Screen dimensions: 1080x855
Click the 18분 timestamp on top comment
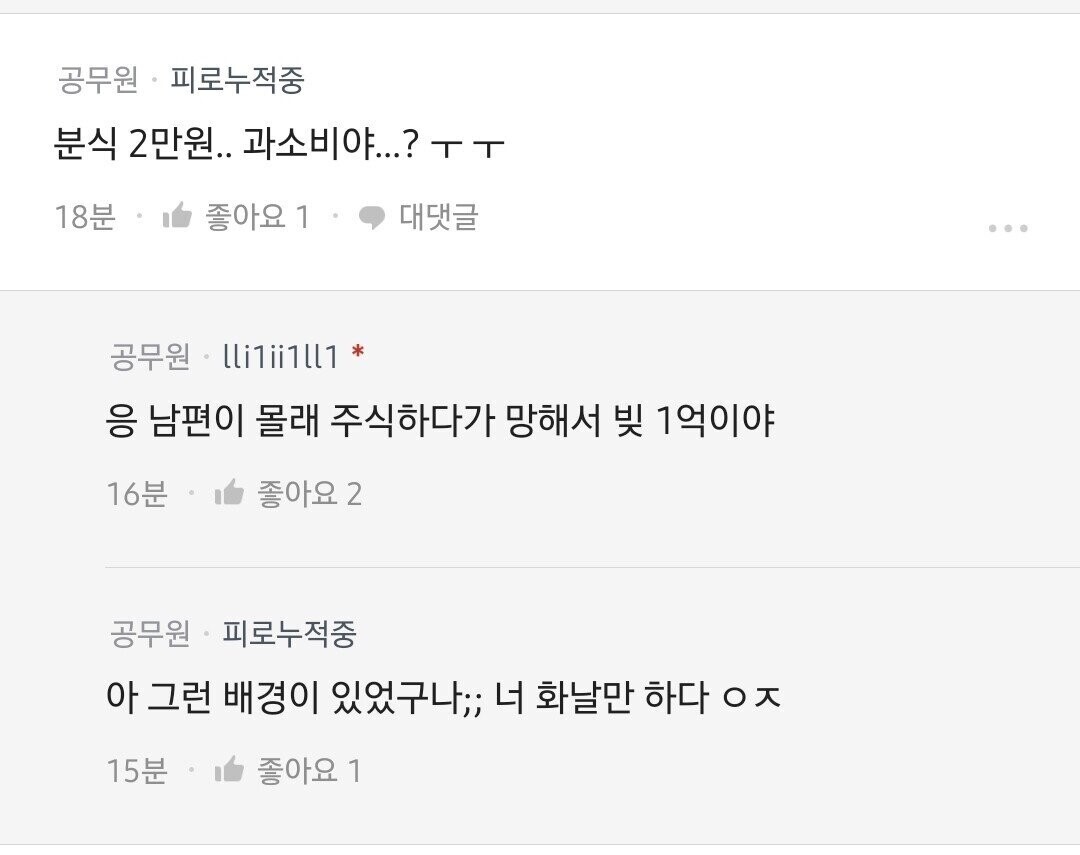click(85, 216)
